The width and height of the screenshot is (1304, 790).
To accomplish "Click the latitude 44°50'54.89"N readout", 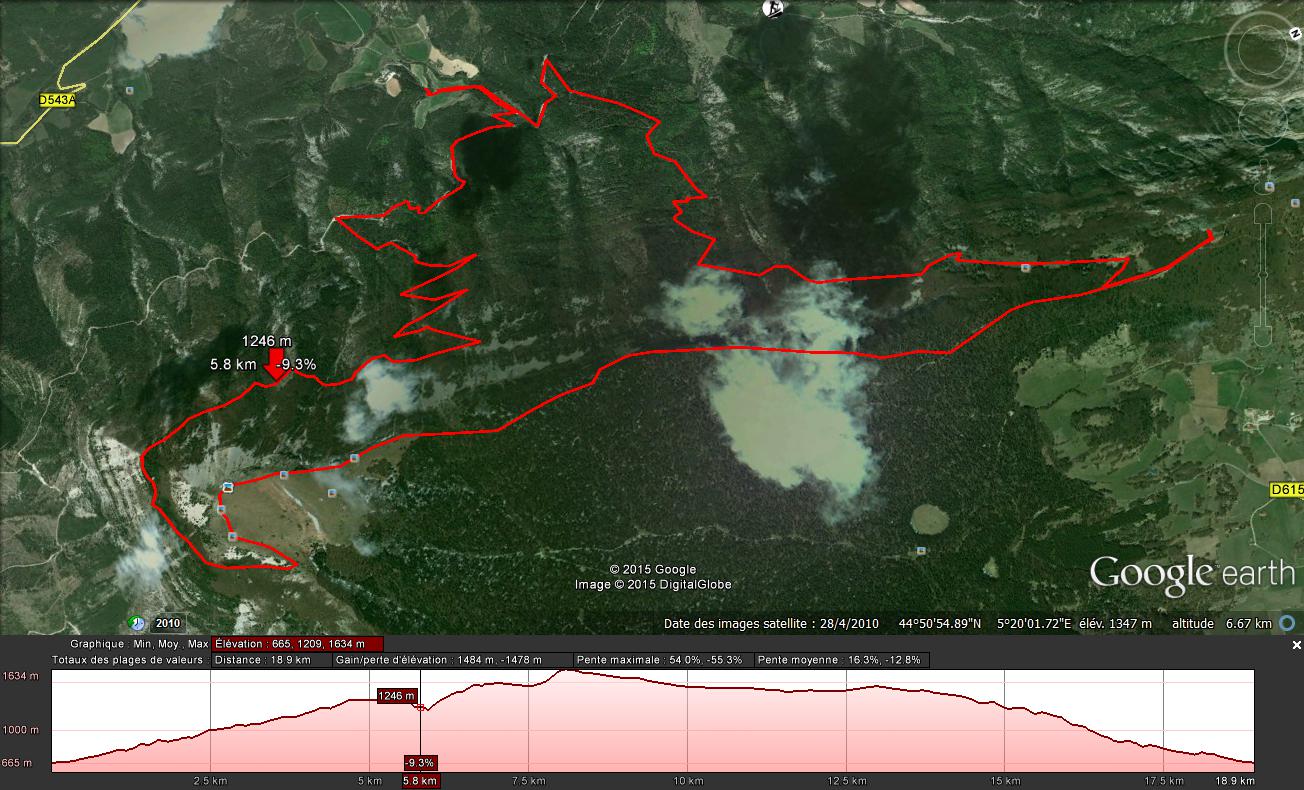I will (940, 623).
